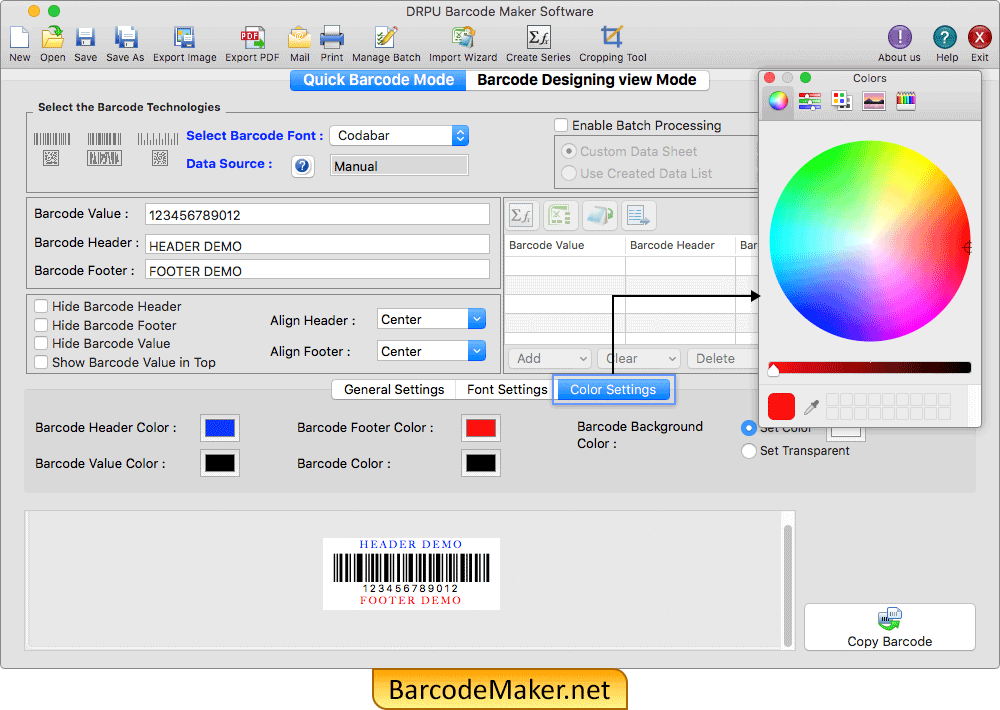
Task: Check Hide Barcode Footer
Action: coord(41,325)
